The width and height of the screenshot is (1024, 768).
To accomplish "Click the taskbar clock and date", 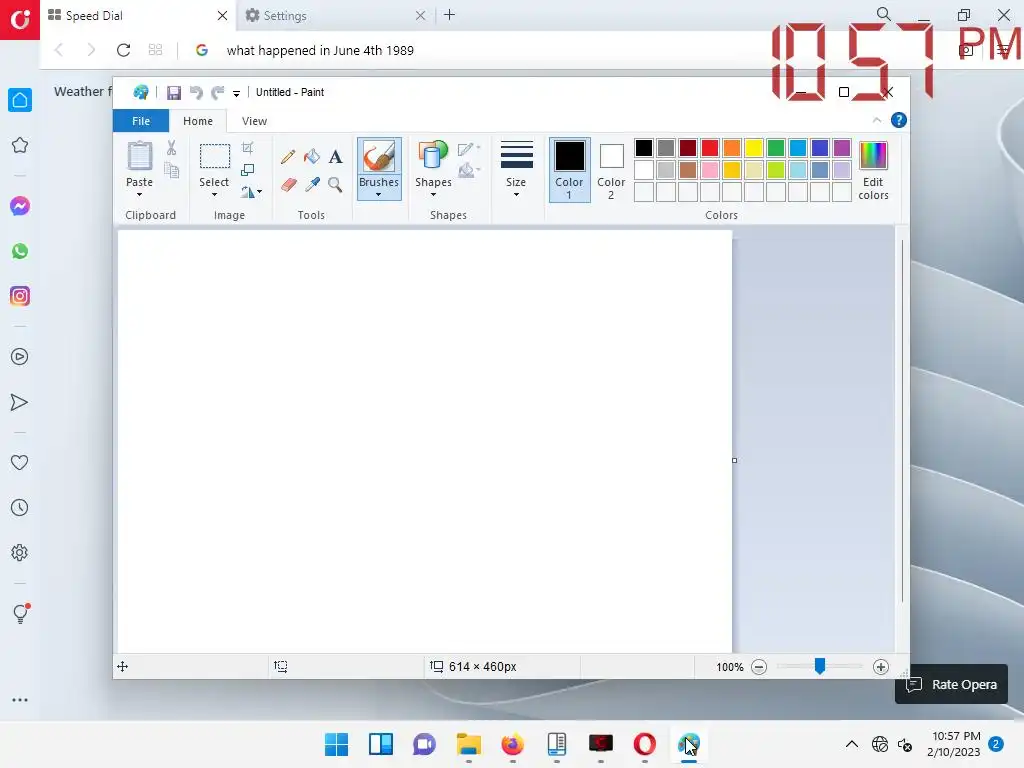I will [953, 744].
